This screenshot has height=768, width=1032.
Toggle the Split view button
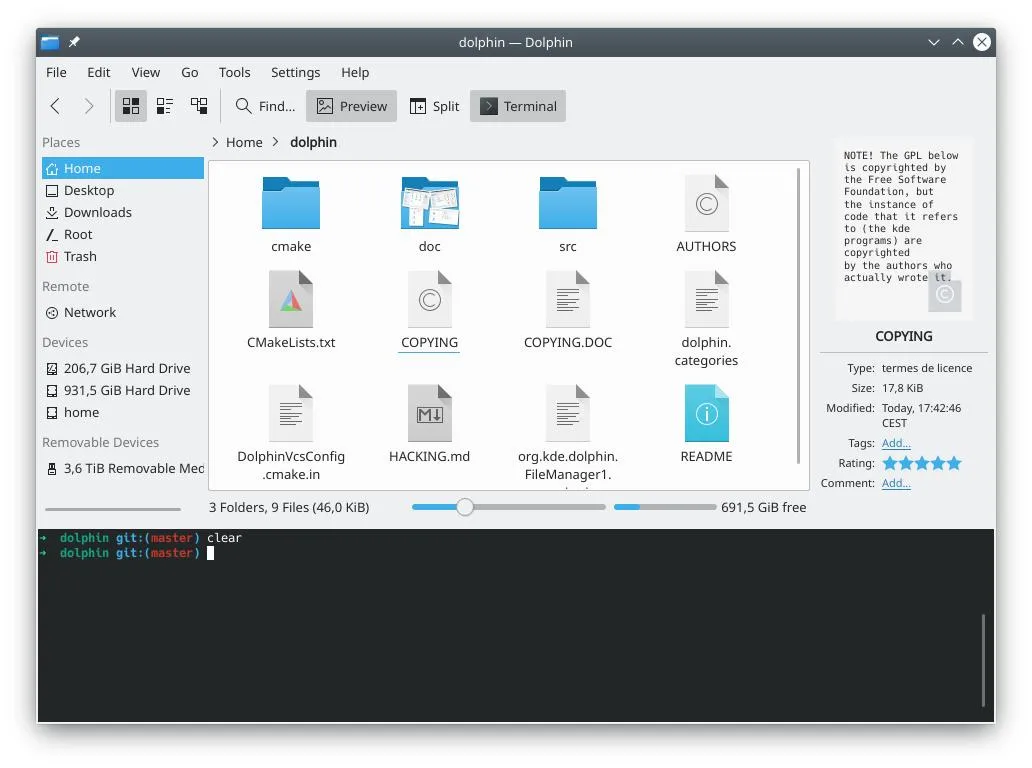(x=434, y=106)
